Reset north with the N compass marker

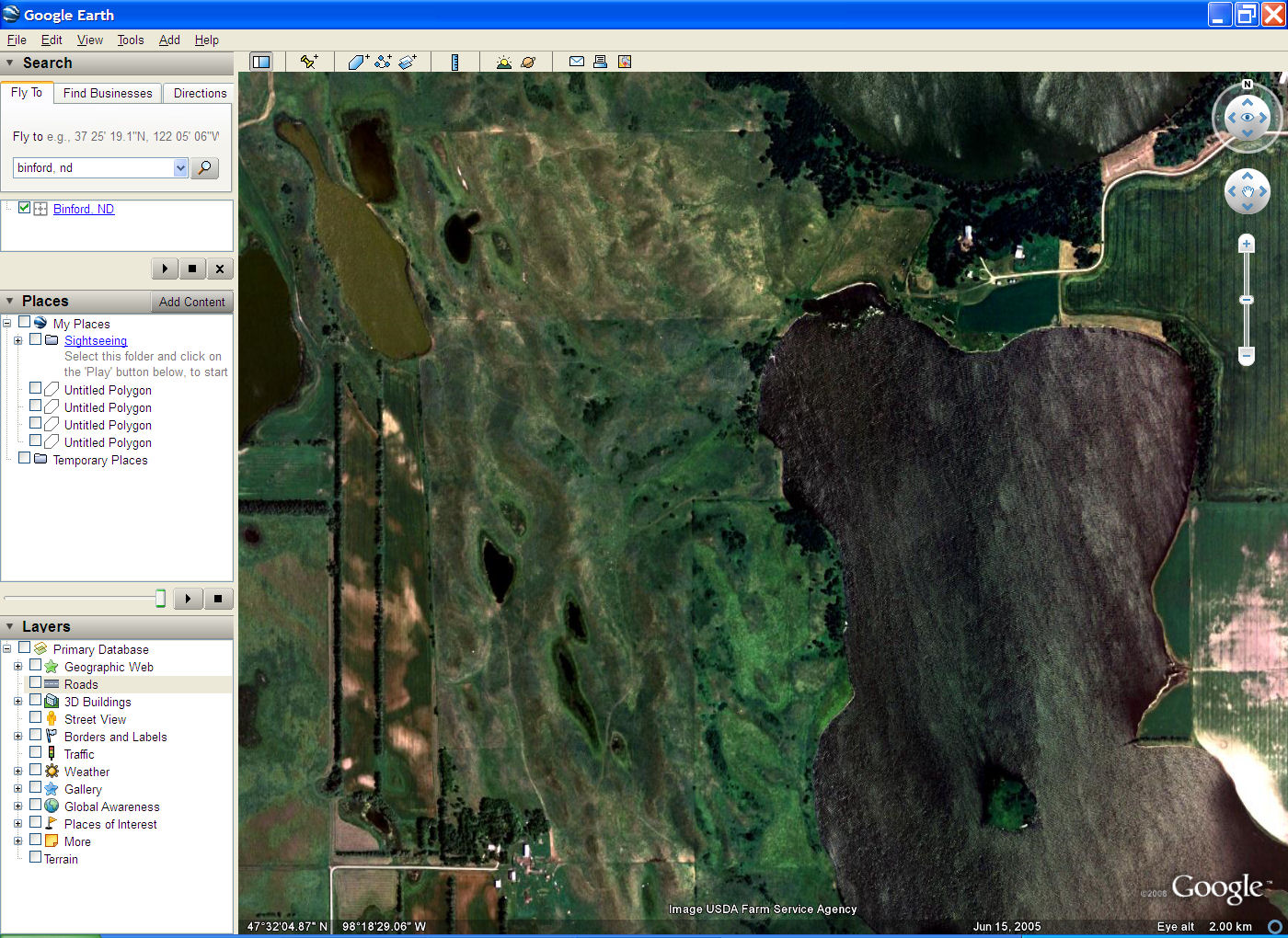click(x=1248, y=85)
